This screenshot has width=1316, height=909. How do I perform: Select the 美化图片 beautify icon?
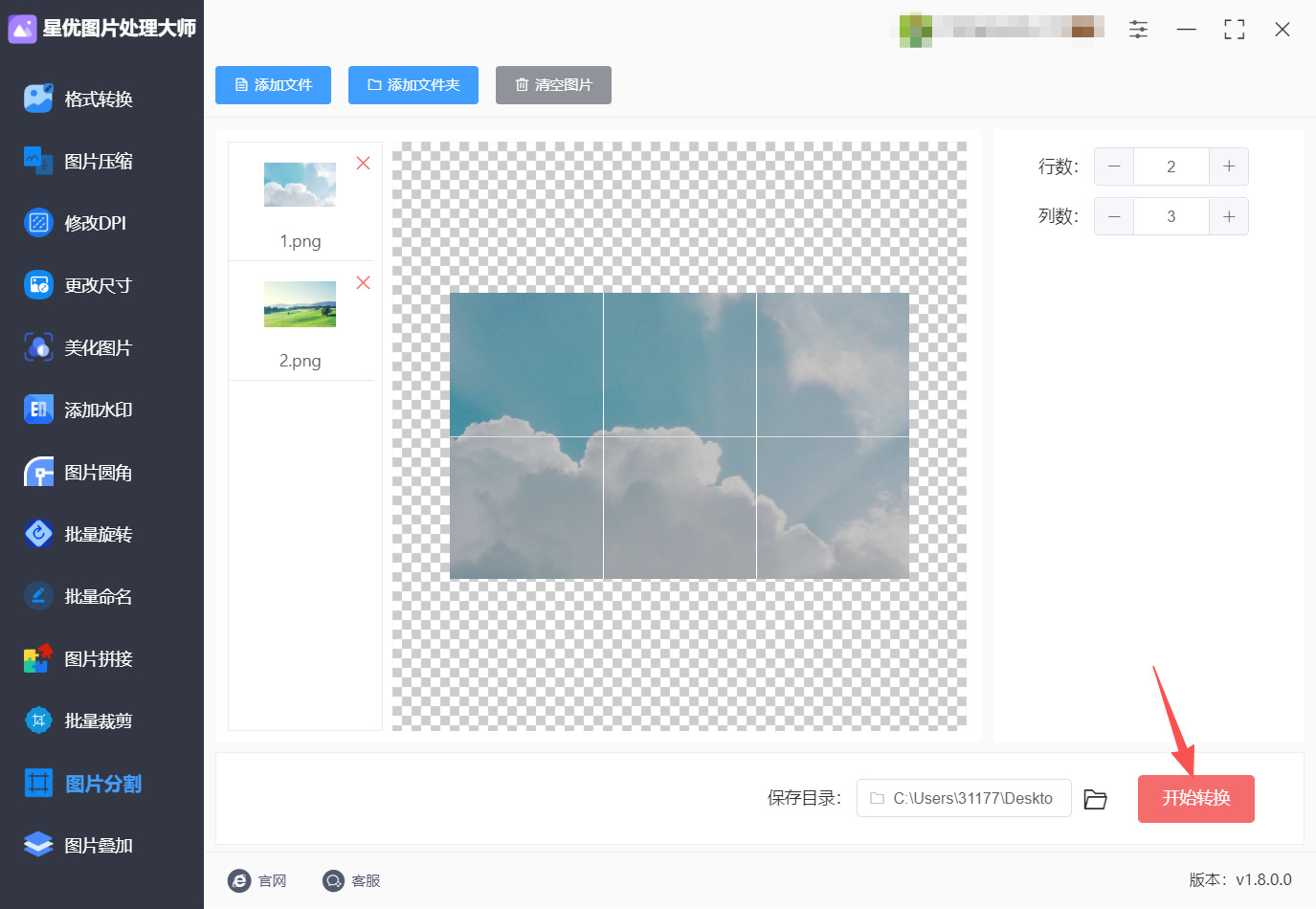pos(38,347)
